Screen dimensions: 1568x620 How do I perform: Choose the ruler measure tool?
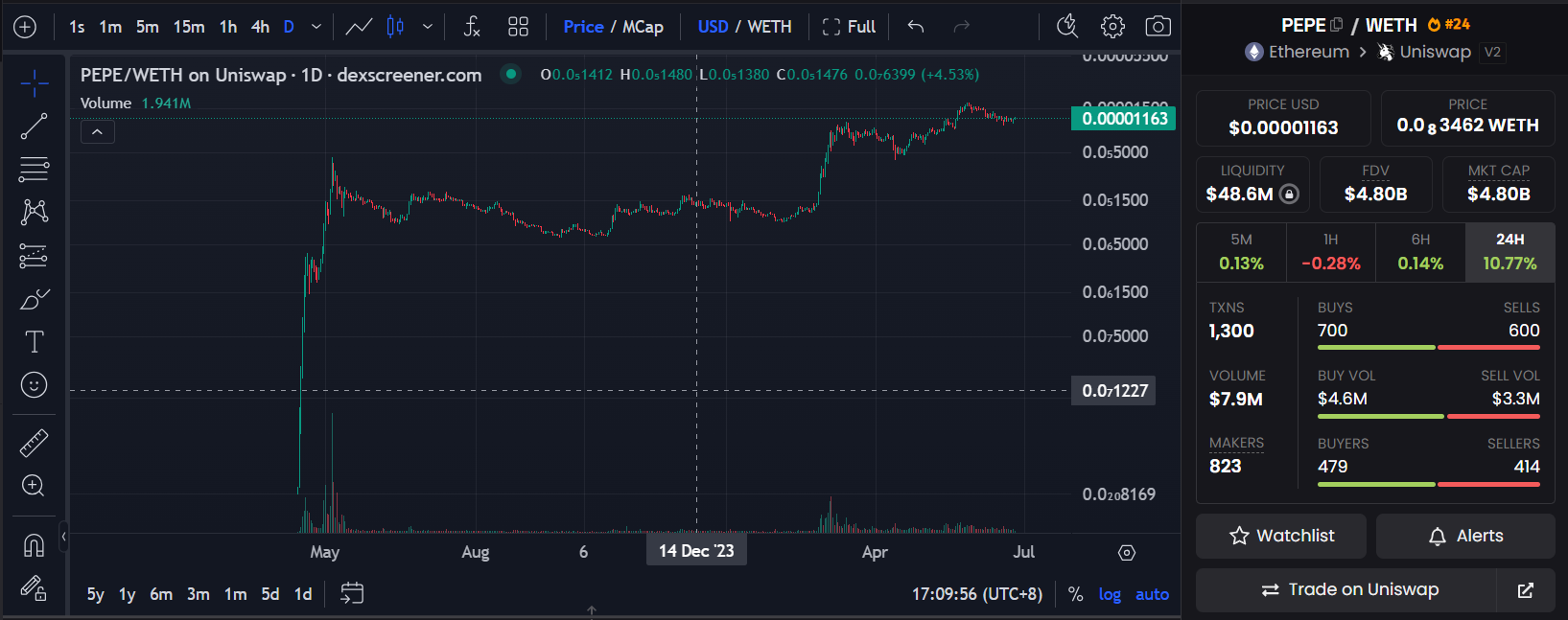(x=34, y=443)
